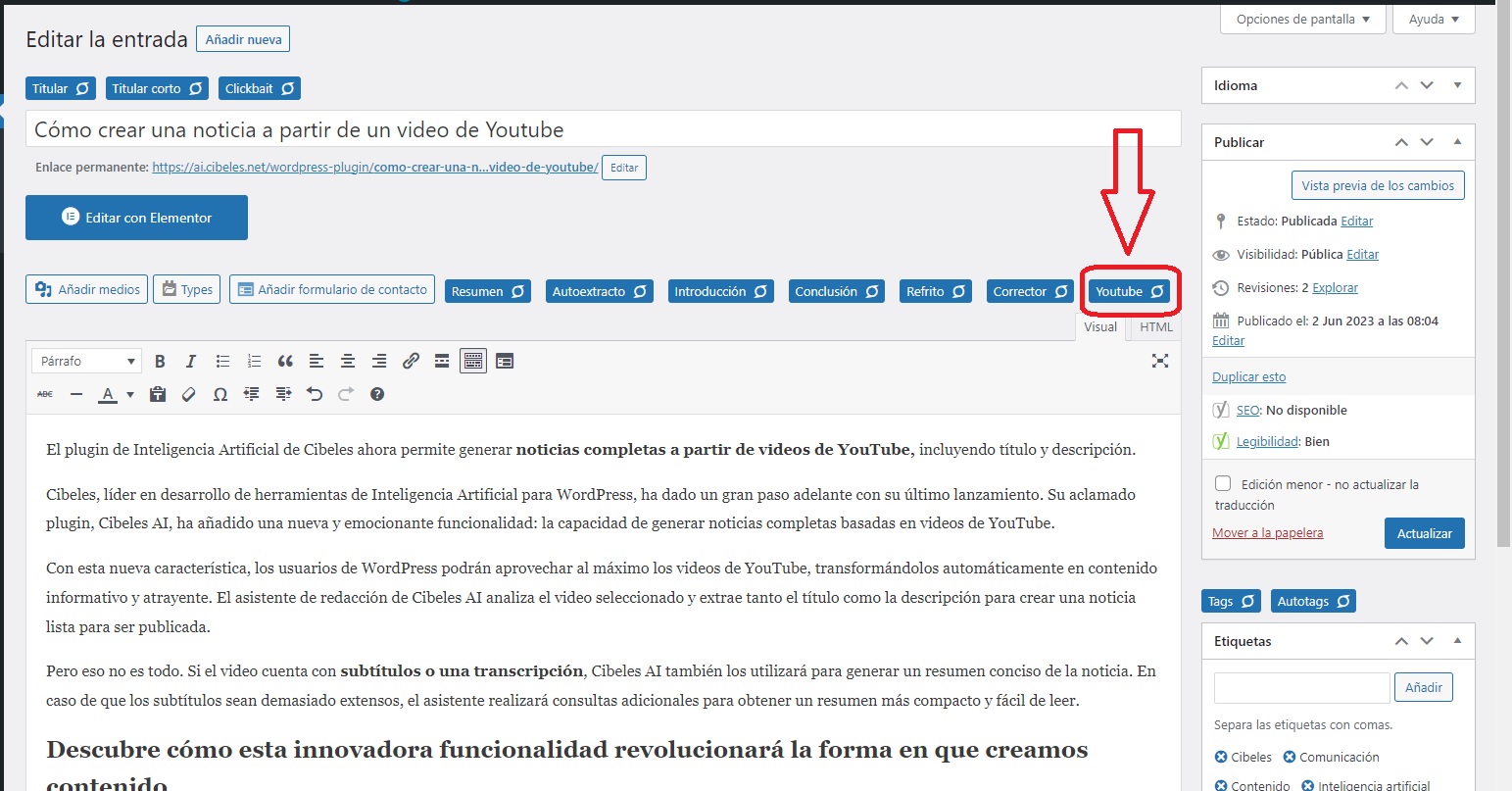The image size is (1512, 791).
Task: Click the tag name input field
Action: 1301,688
